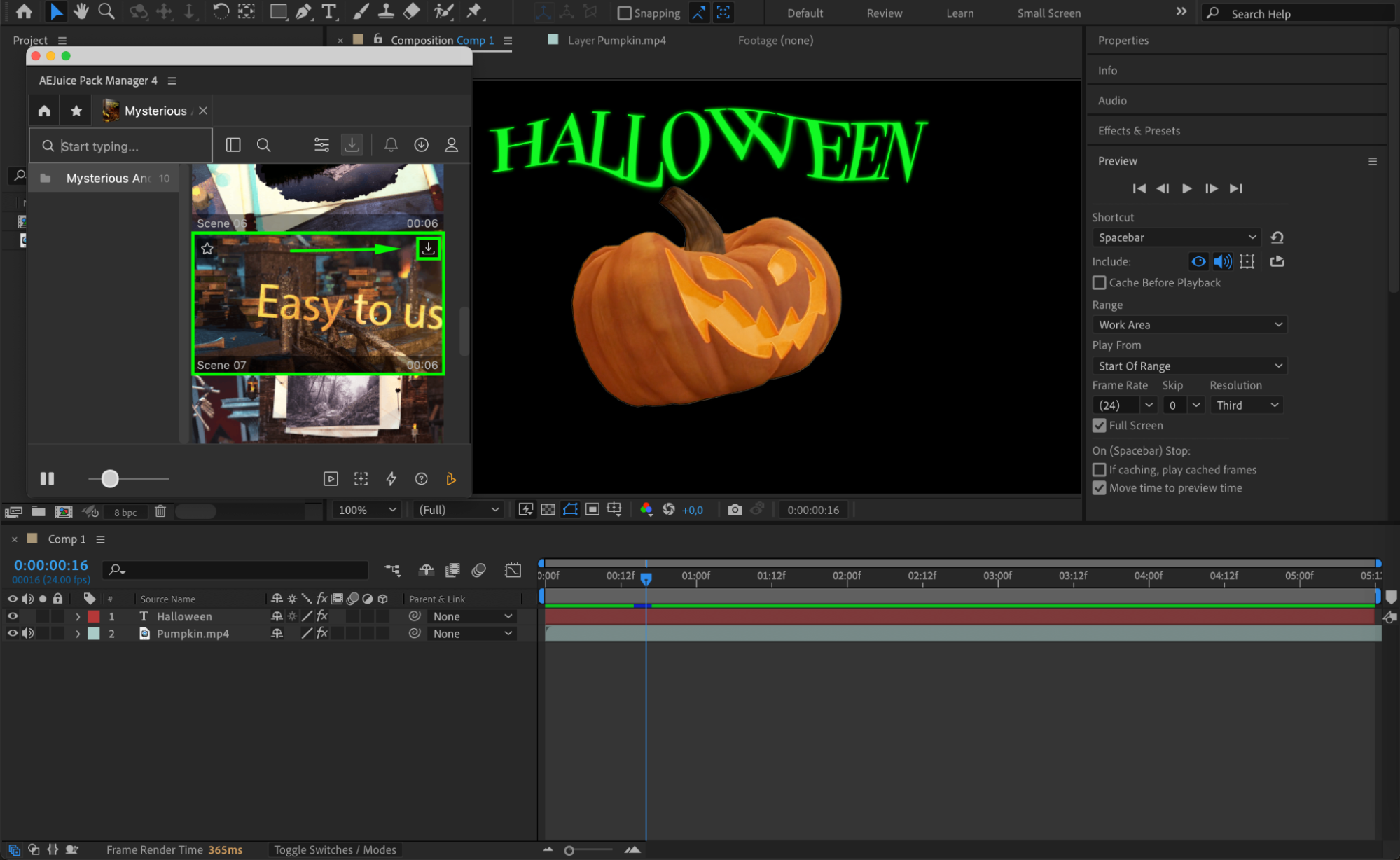Expand the Pumpkin.mp4 layer properties
This screenshot has width=1400, height=860.
78,634
